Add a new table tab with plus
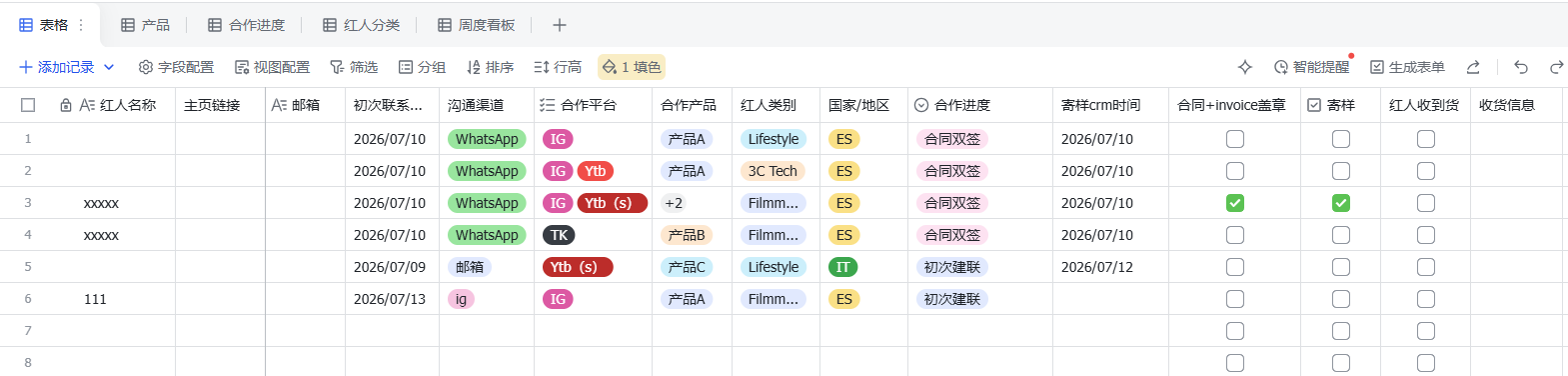 pos(560,25)
